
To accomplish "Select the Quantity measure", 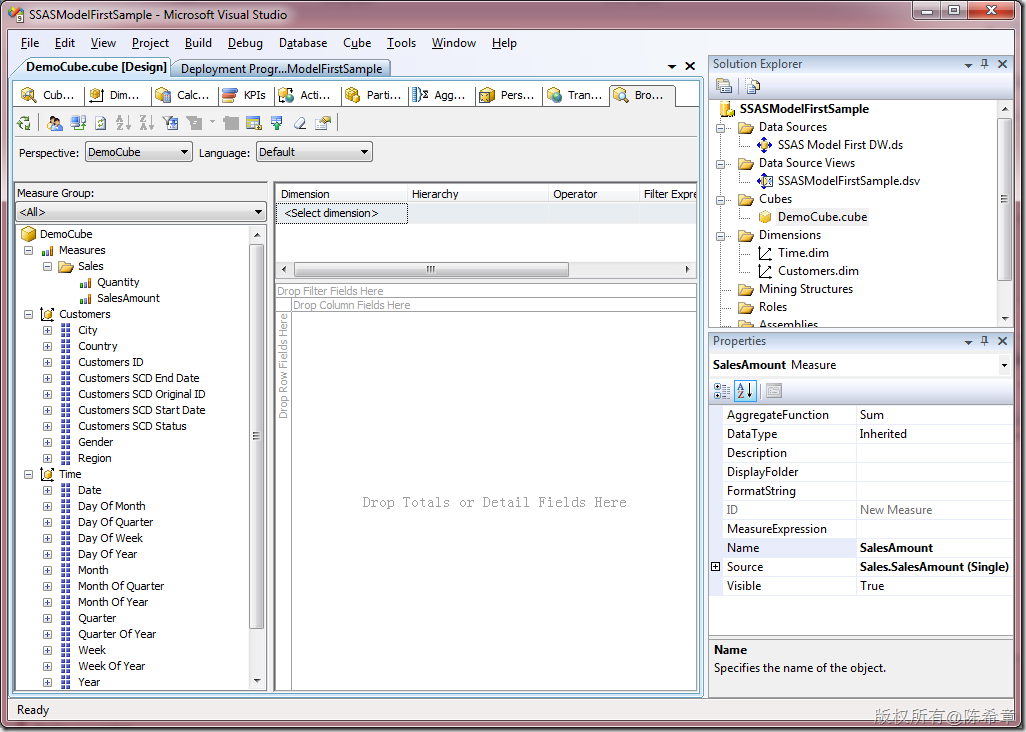I will pos(118,282).
